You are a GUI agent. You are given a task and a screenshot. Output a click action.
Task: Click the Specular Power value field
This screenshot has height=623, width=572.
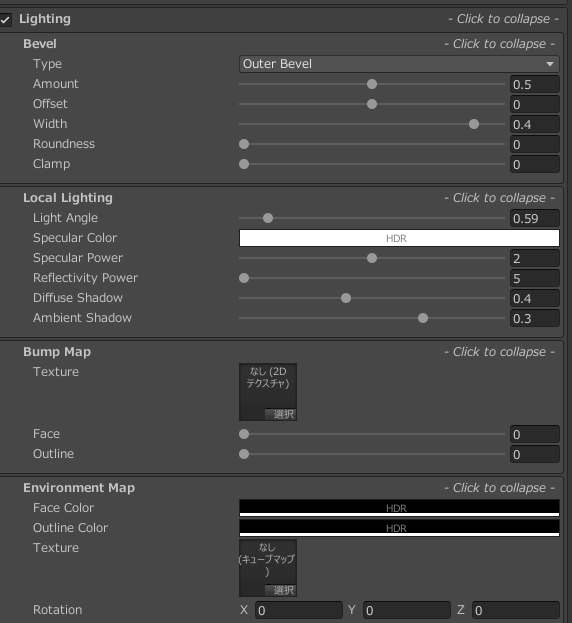click(535, 258)
